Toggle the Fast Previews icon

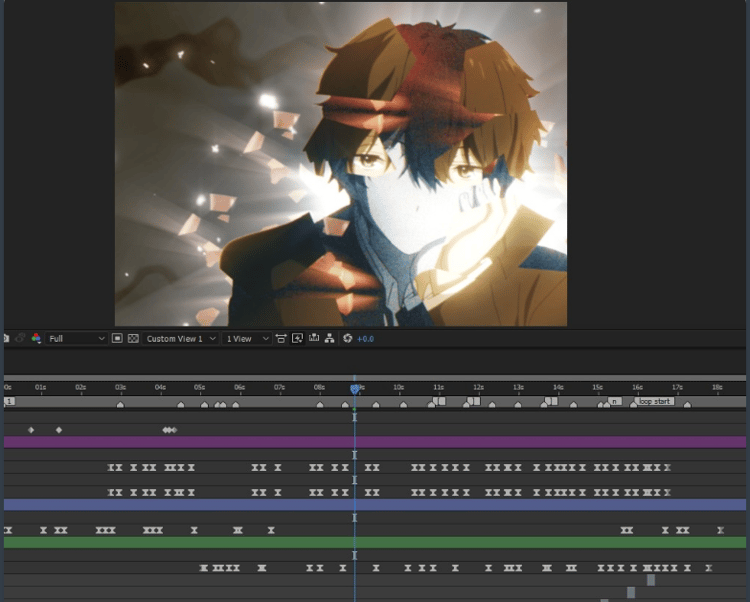pos(298,339)
